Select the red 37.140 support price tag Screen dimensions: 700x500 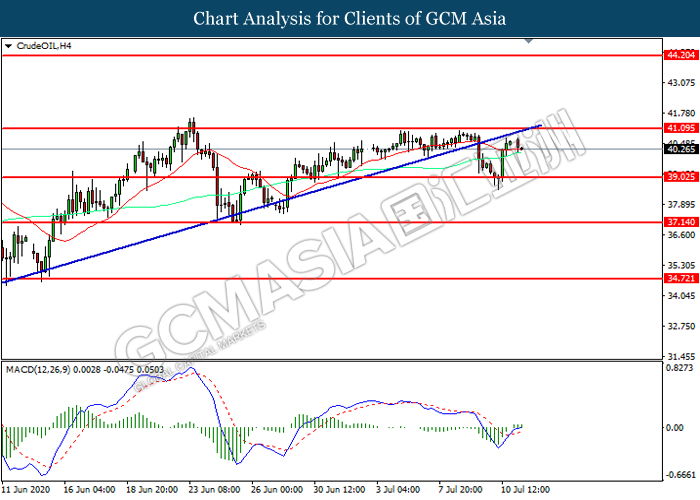pyautogui.click(x=681, y=222)
